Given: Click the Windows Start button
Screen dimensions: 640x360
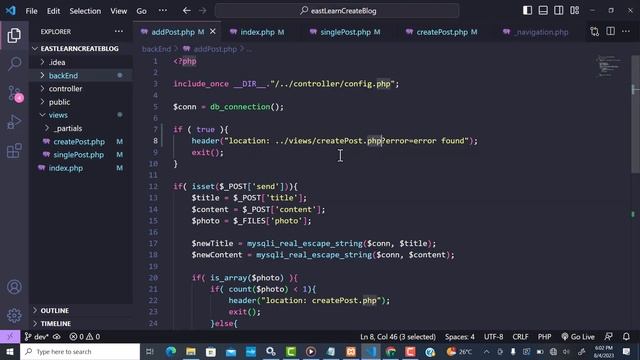Looking at the screenshot, I should click(10, 351).
